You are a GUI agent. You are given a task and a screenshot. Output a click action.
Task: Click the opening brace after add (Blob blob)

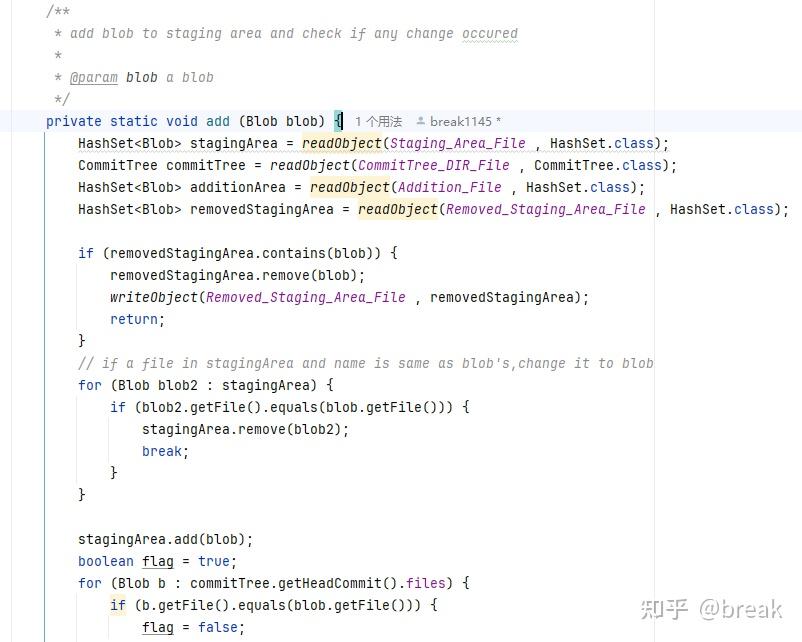338,121
